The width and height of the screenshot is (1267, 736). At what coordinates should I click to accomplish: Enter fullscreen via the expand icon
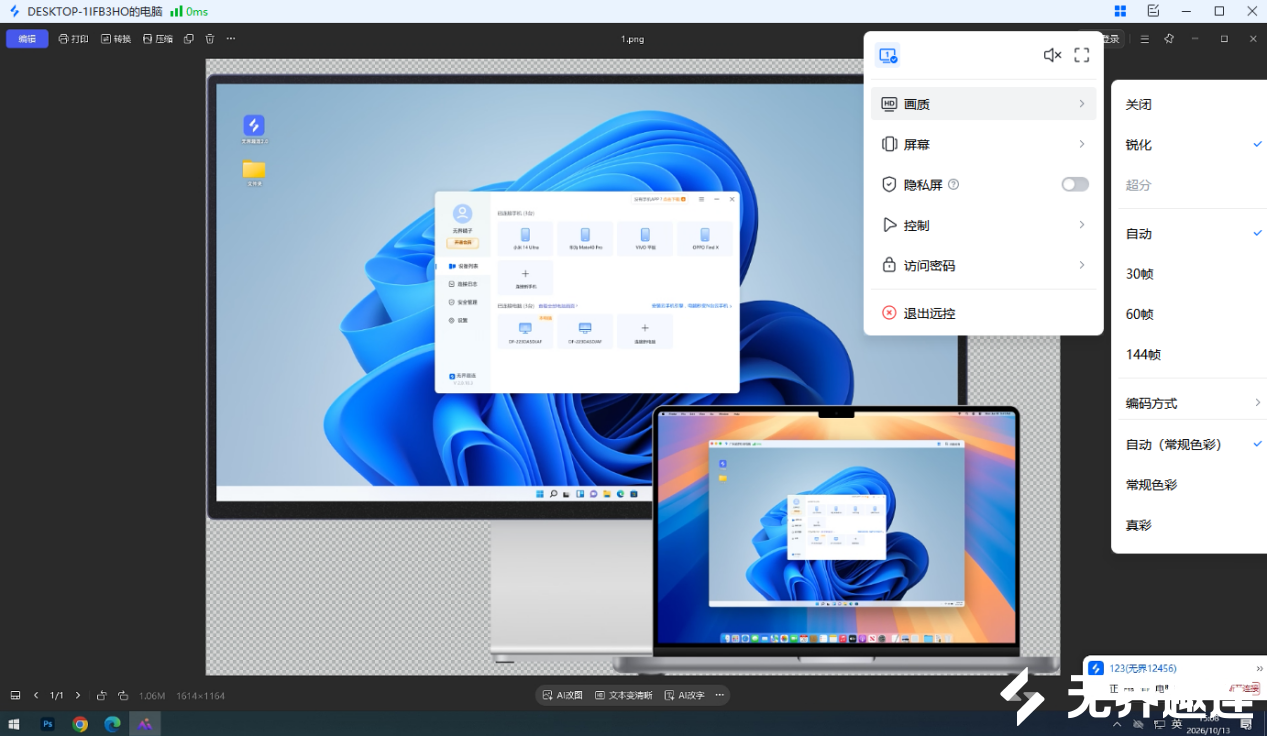pyautogui.click(x=1082, y=55)
